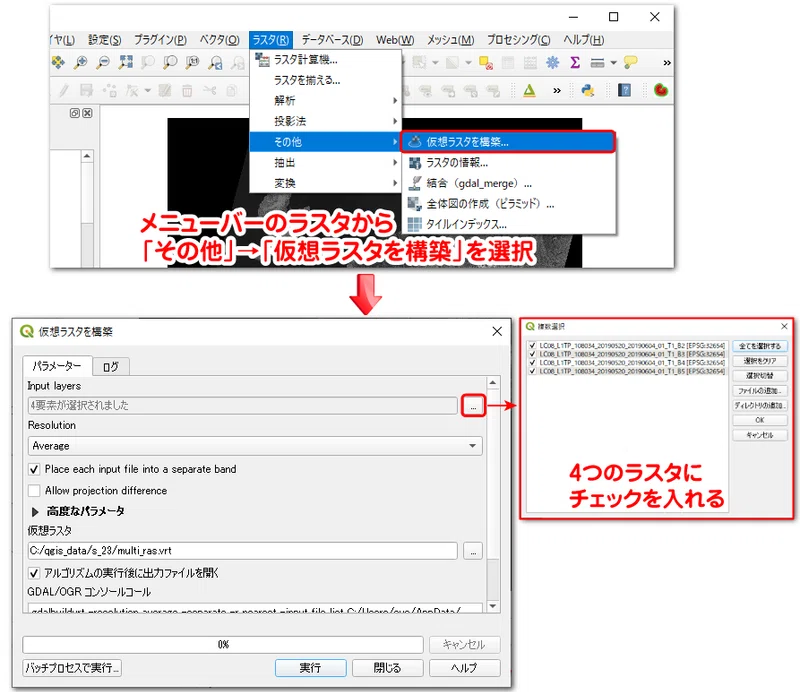Open the measure tool dropdown arrow
Screen dimensions: 800x692
(x=614, y=63)
